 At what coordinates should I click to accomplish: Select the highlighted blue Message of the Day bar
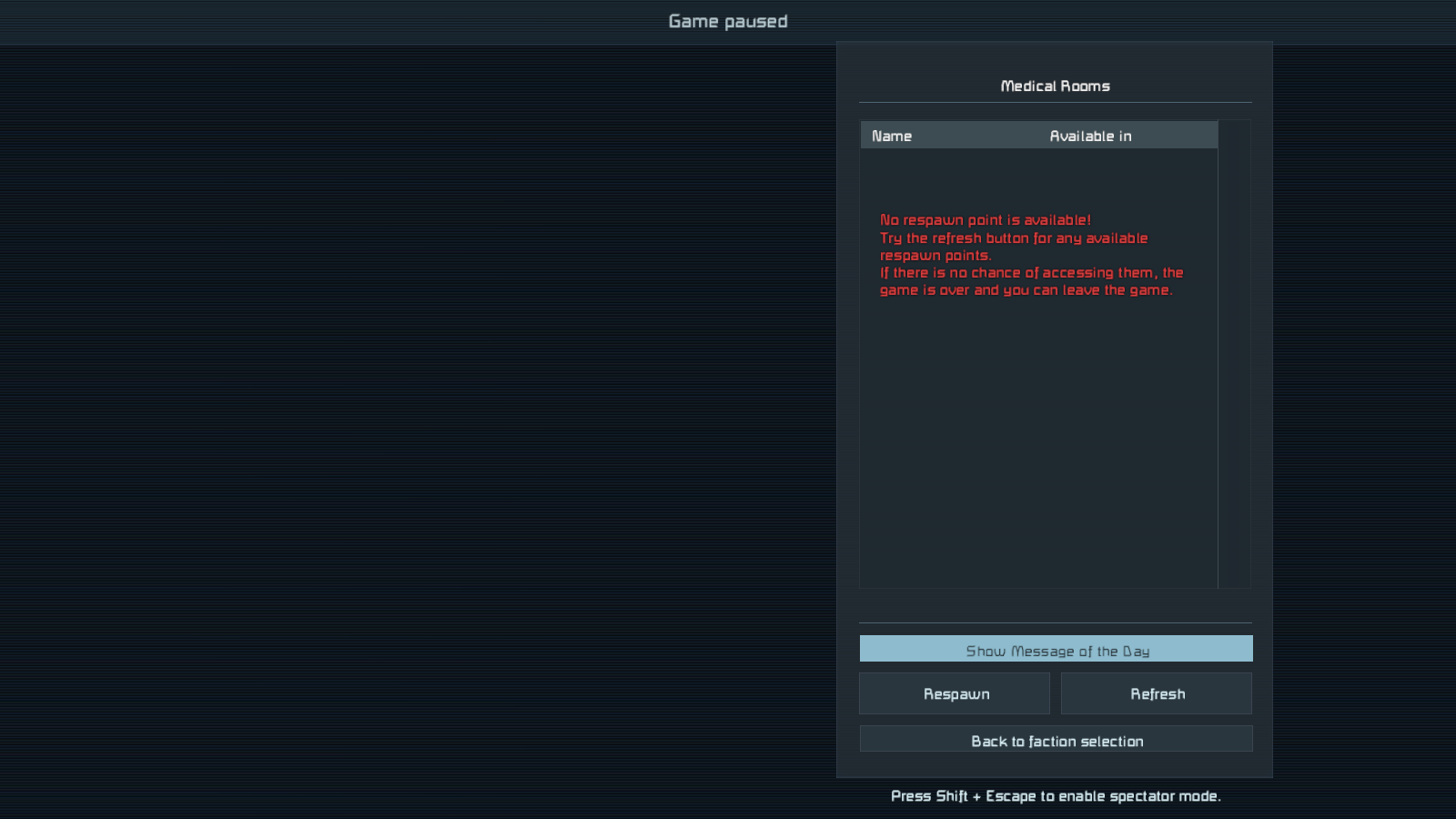point(1057,649)
